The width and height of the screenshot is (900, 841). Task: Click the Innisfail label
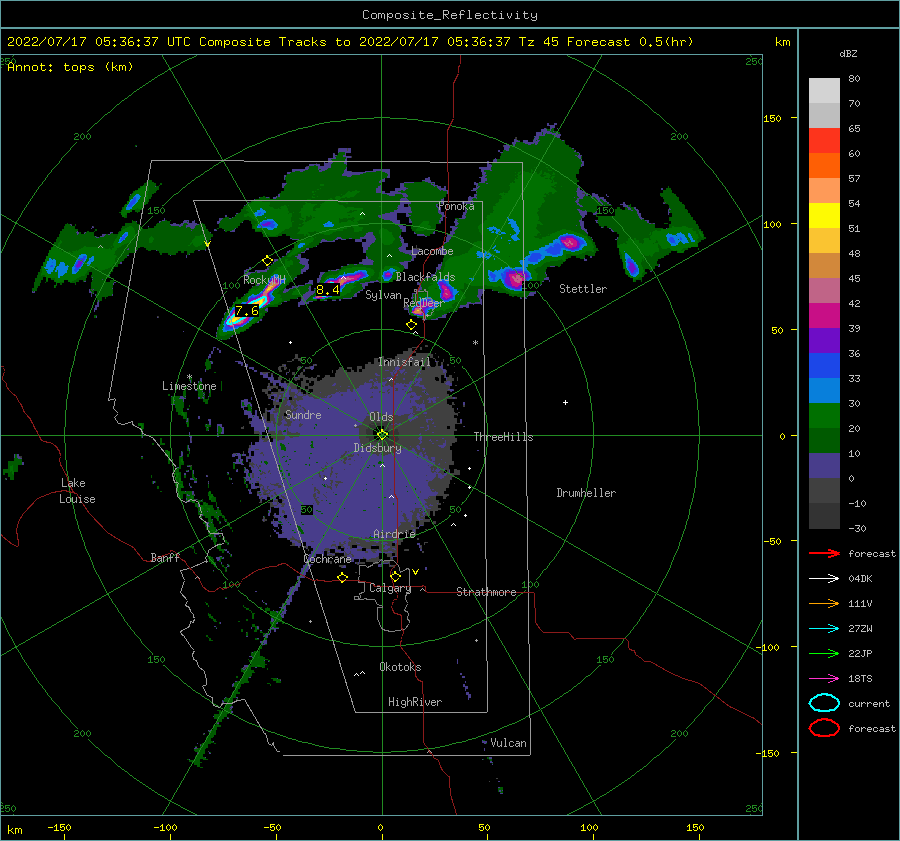pos(404,362)
